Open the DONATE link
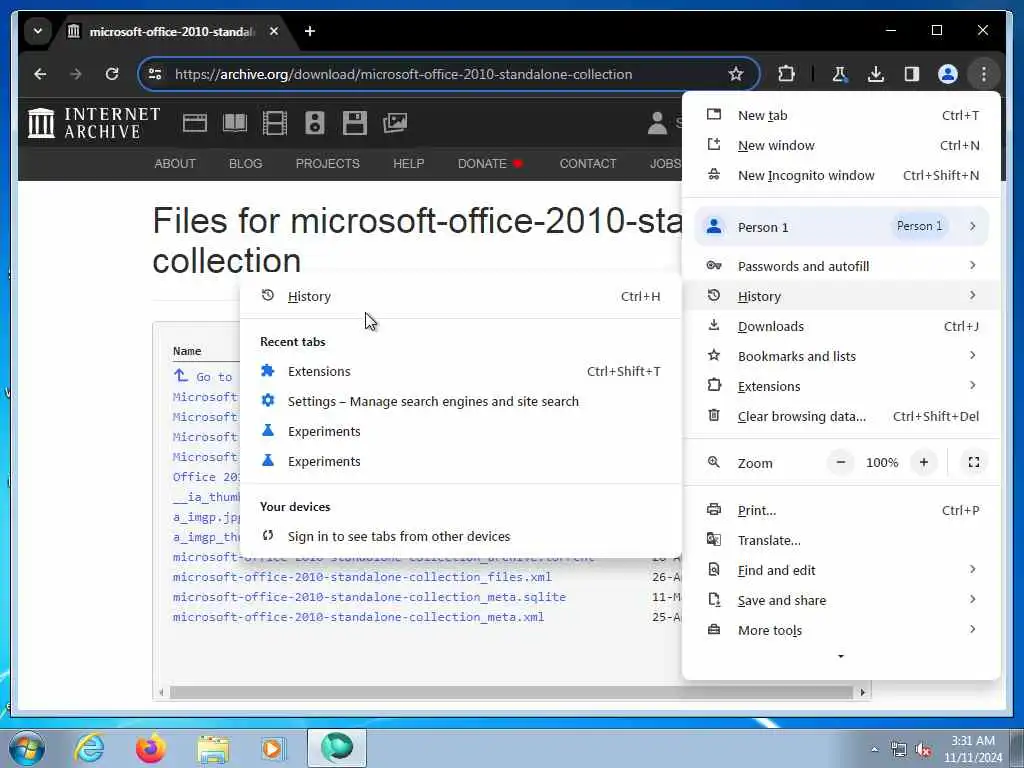The image size is (1024, 768). [x=482, y=163]
